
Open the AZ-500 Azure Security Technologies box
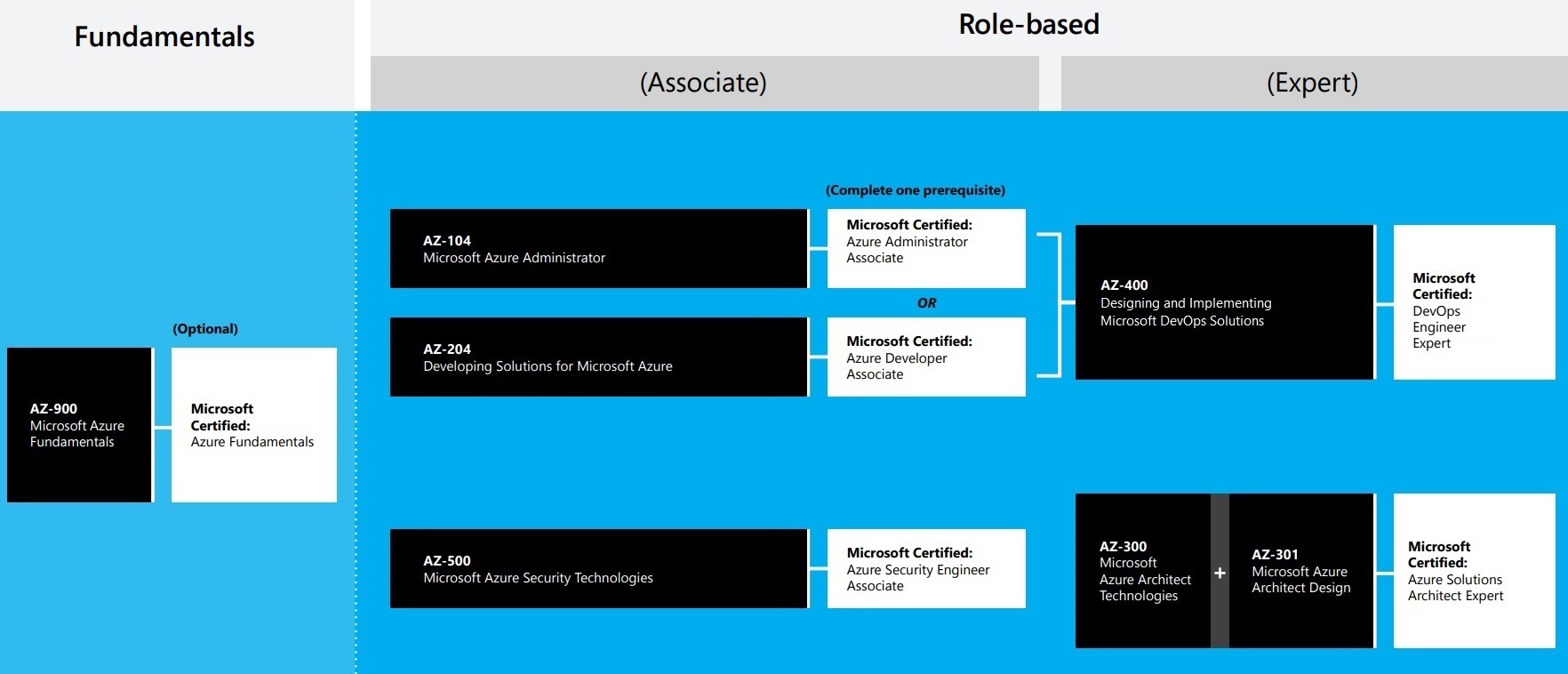tap(599, 569)
